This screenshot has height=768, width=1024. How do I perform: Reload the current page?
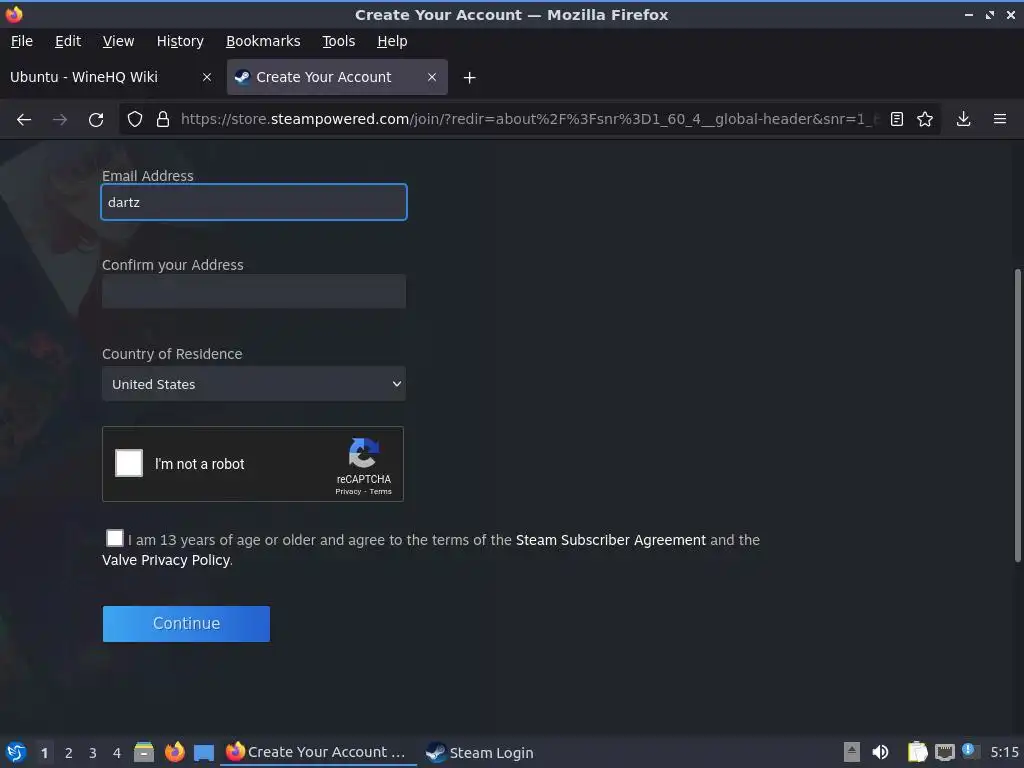click(x=96, y=120)
